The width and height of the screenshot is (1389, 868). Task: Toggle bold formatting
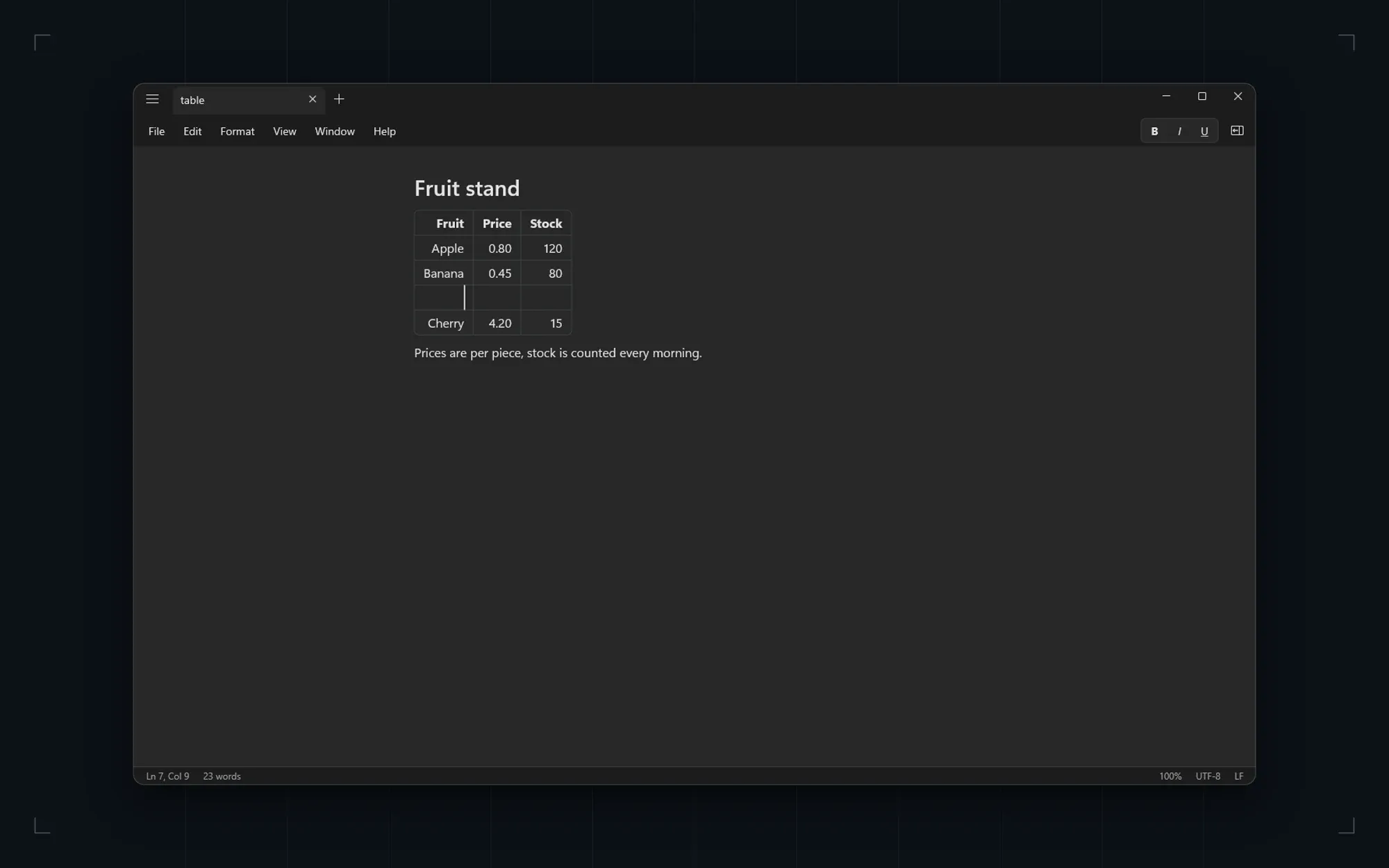(x=1154, y=131)
